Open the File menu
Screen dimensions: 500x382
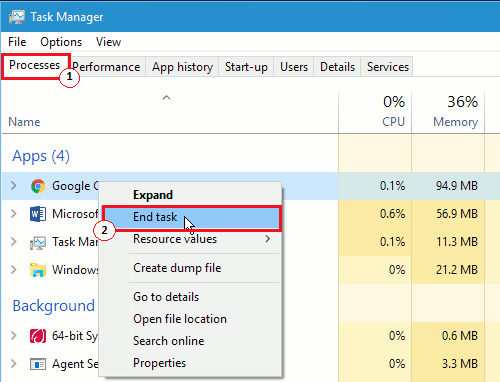17,42
